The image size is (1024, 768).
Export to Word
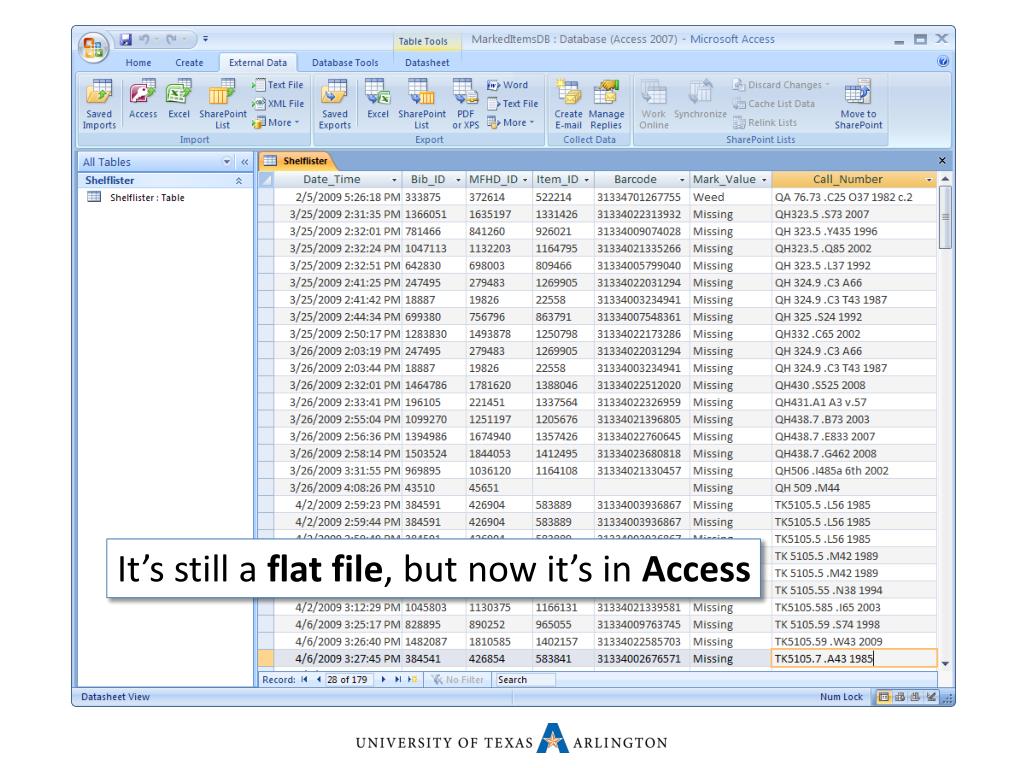click(507, 85)
